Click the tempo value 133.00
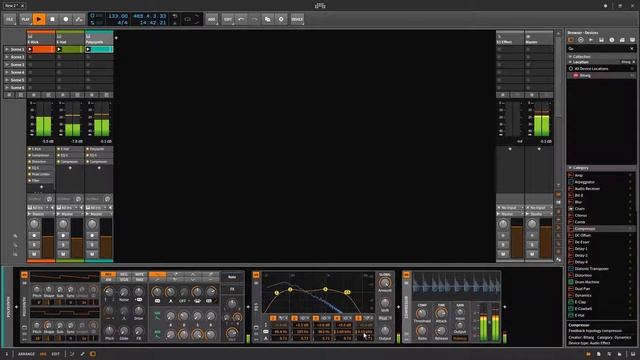The height and width of the screenshot is (360, 640). 118,16
